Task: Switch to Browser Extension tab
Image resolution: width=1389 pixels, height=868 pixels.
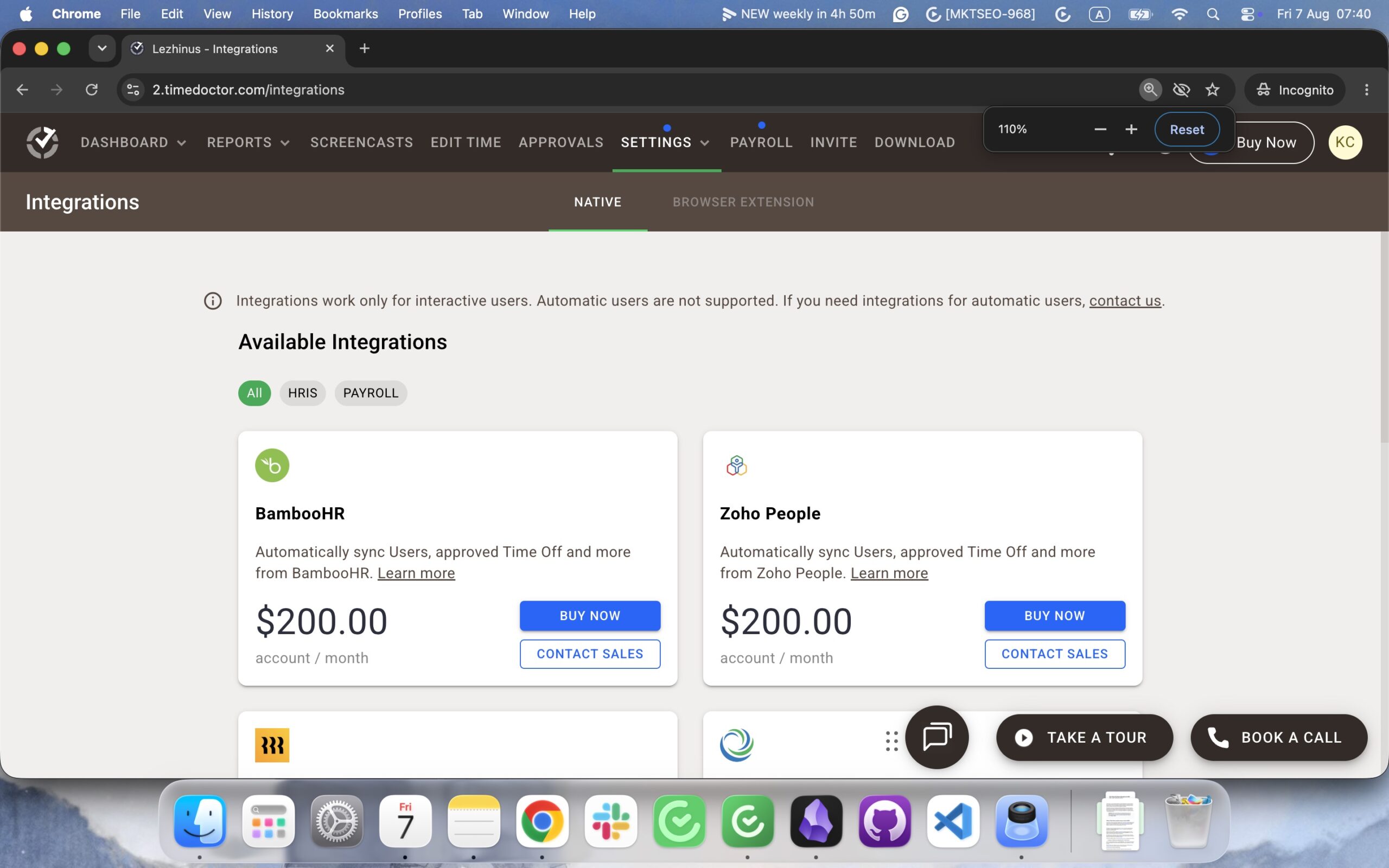Action: [743, 202]
